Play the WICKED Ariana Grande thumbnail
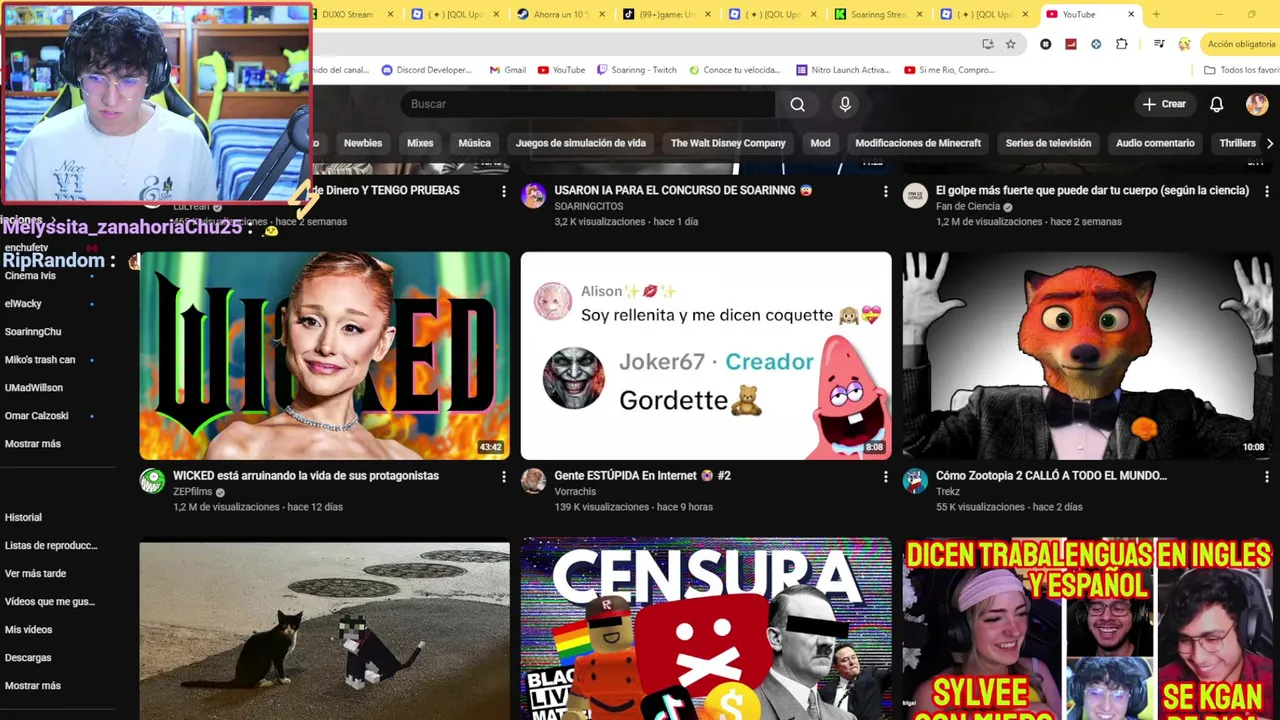 tap(324, 356)
